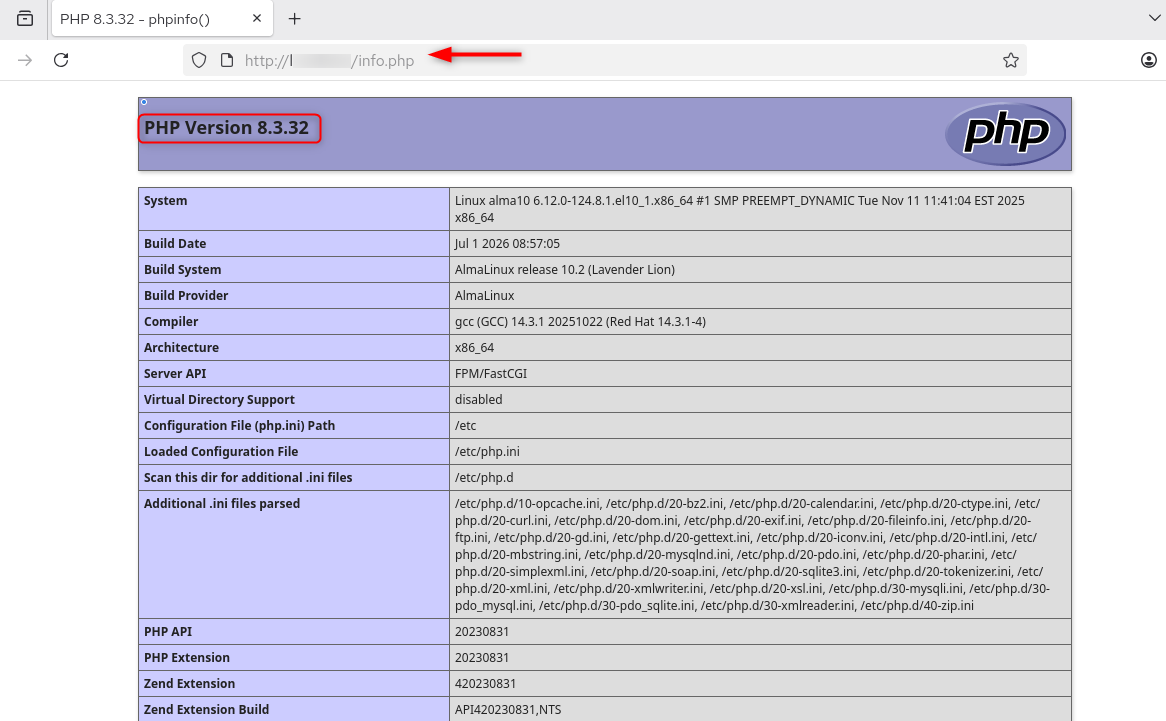The image size is (1166, 721).
Task: Select the disabled value cell
Action: [x=760, y=400]
